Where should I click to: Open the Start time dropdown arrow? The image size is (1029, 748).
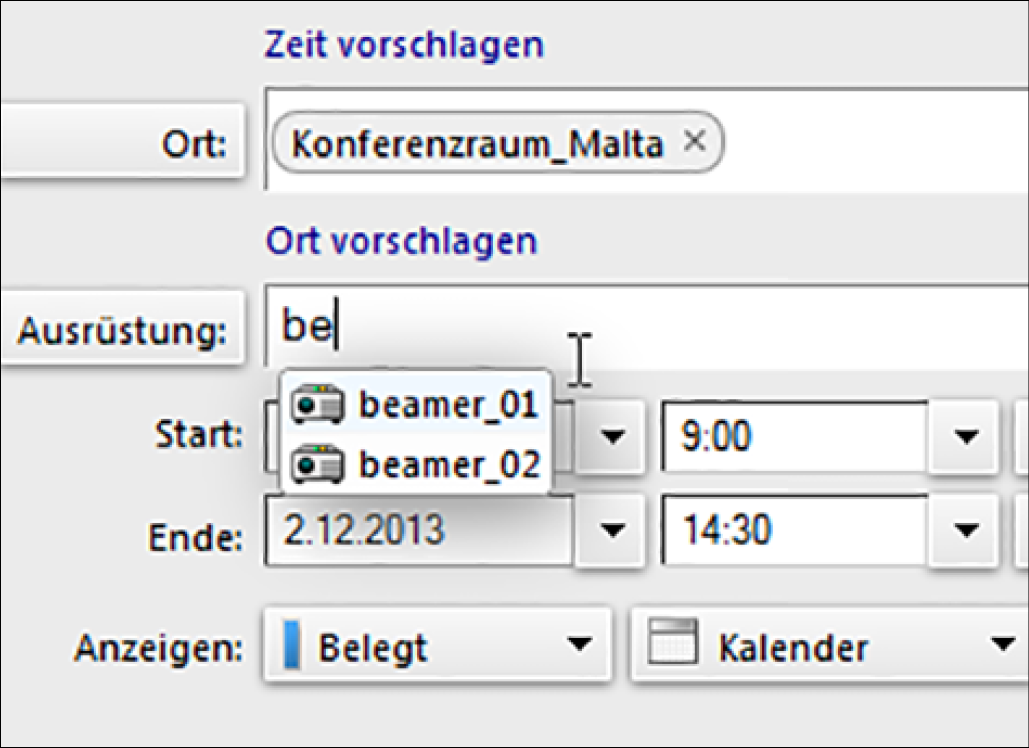click(965, 437)
